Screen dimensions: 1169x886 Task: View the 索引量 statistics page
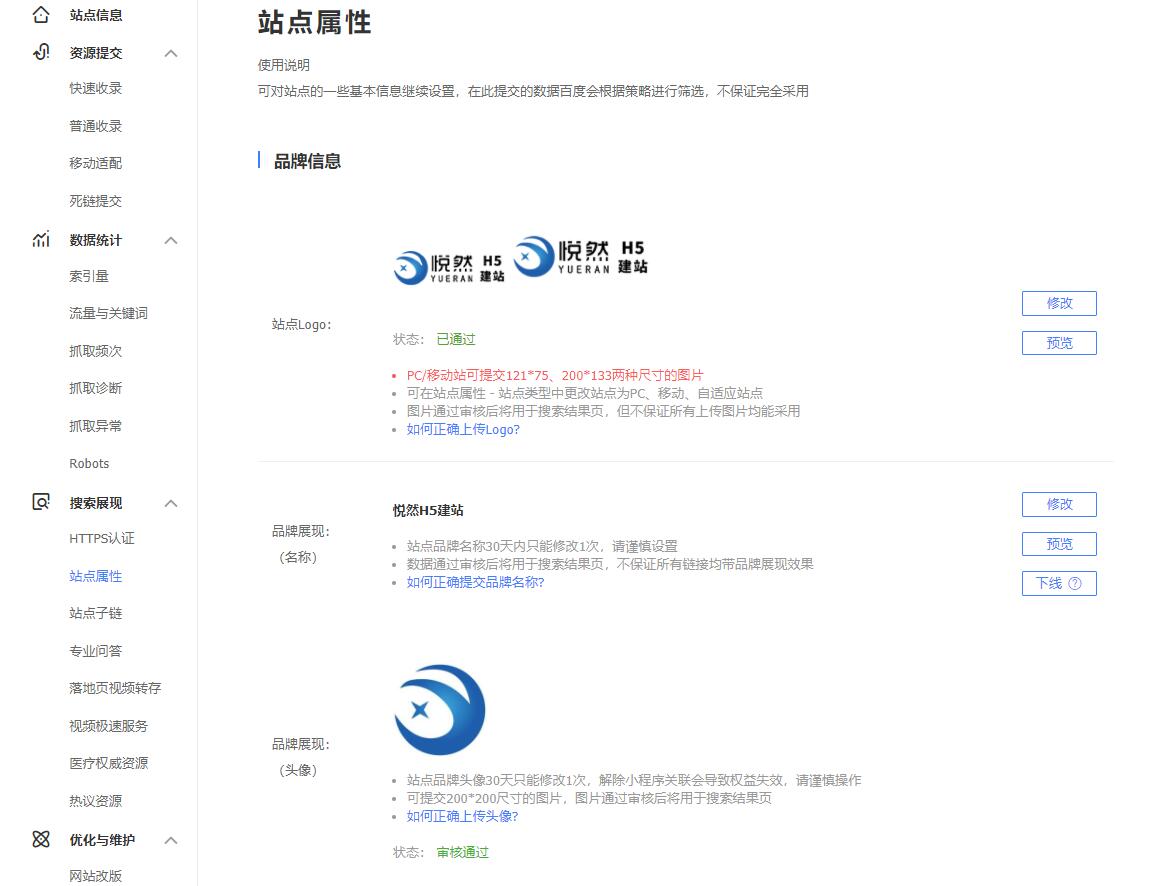click(89, 276)
